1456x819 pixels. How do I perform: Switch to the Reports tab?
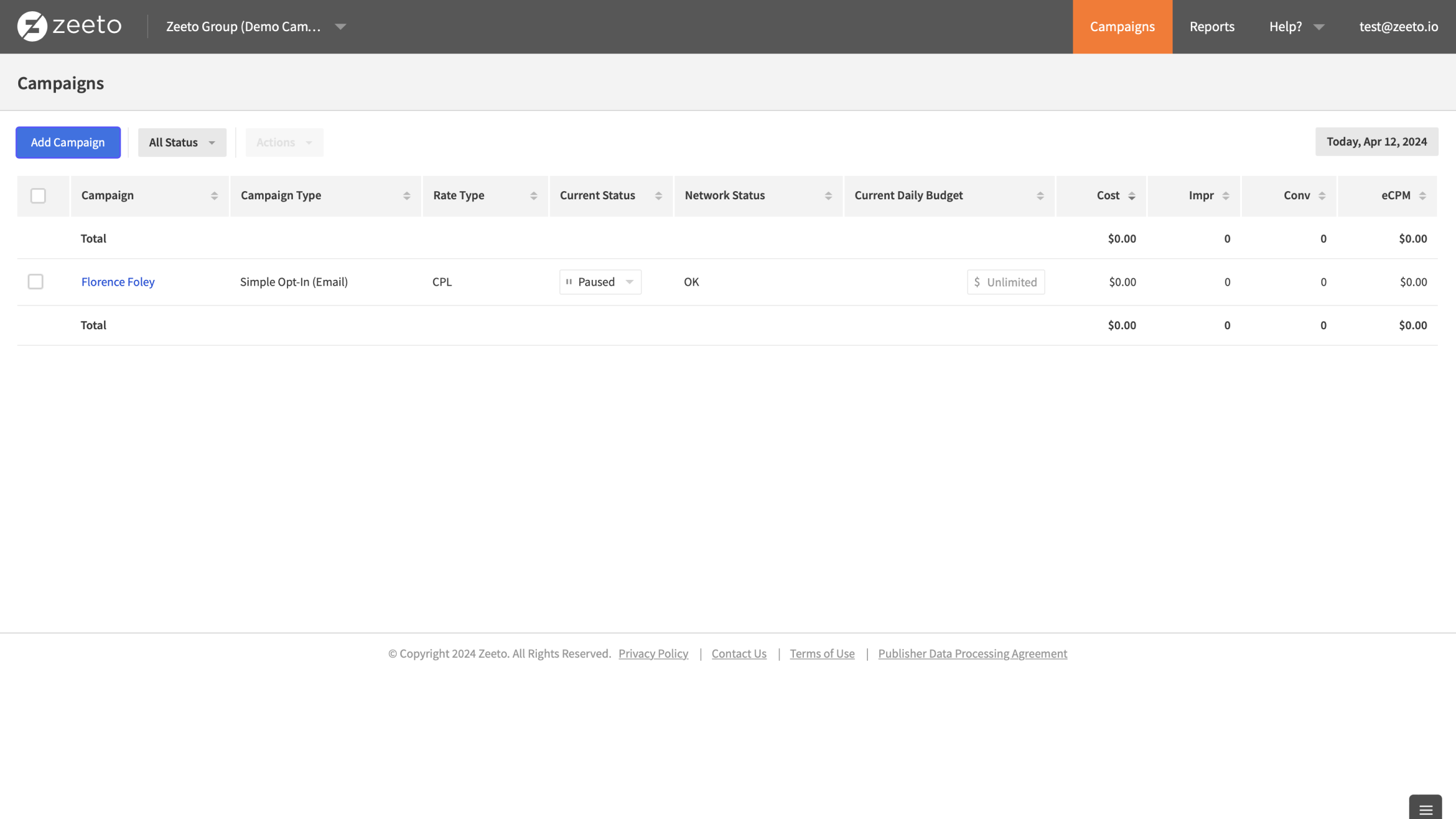[x=1211, y=26]
